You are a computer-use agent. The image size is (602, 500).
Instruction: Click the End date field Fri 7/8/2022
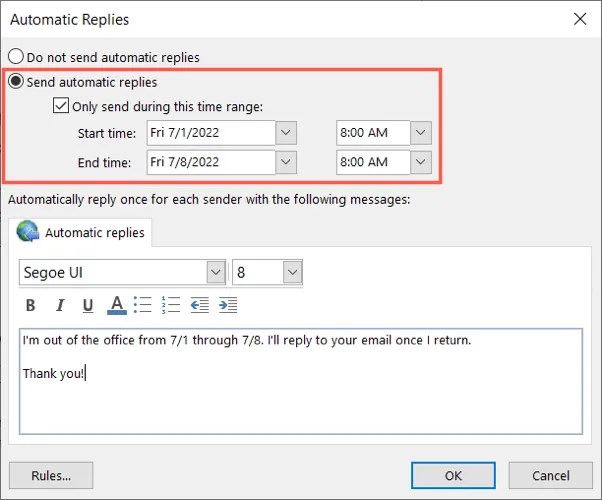(211, 162)
